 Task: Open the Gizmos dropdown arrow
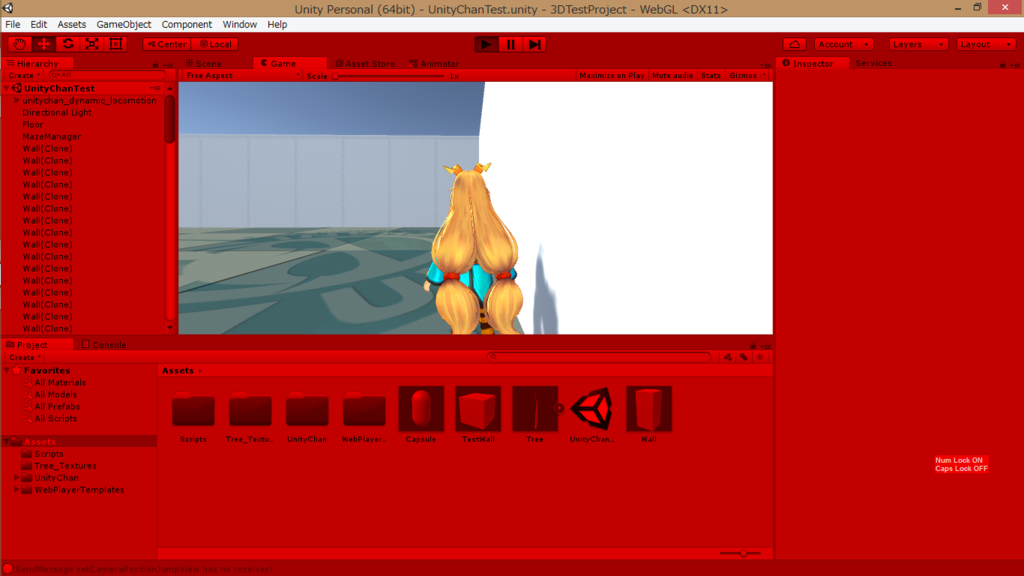coord(765,76)
